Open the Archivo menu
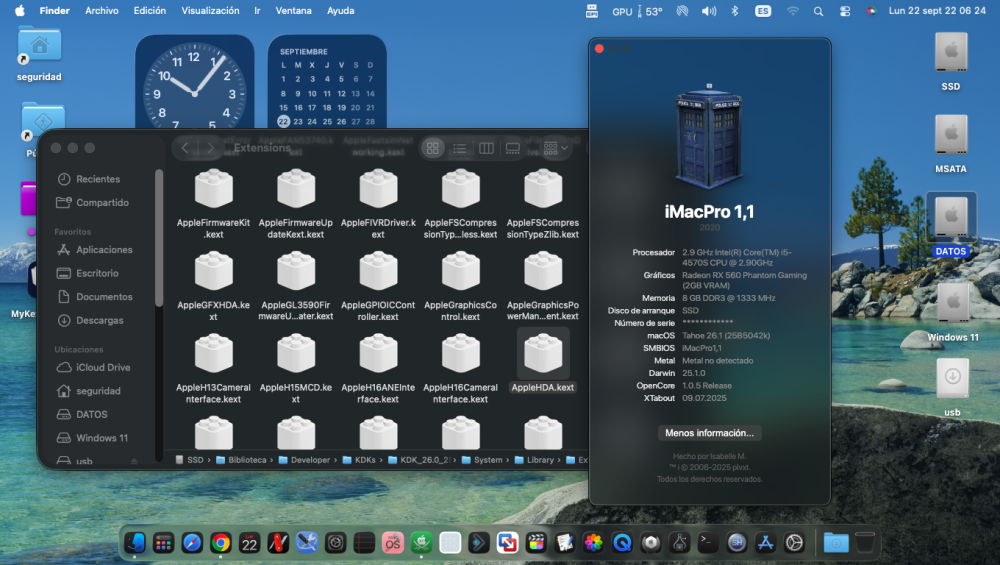This screenshot has width=1000, height=565. [x=102, y=11]
